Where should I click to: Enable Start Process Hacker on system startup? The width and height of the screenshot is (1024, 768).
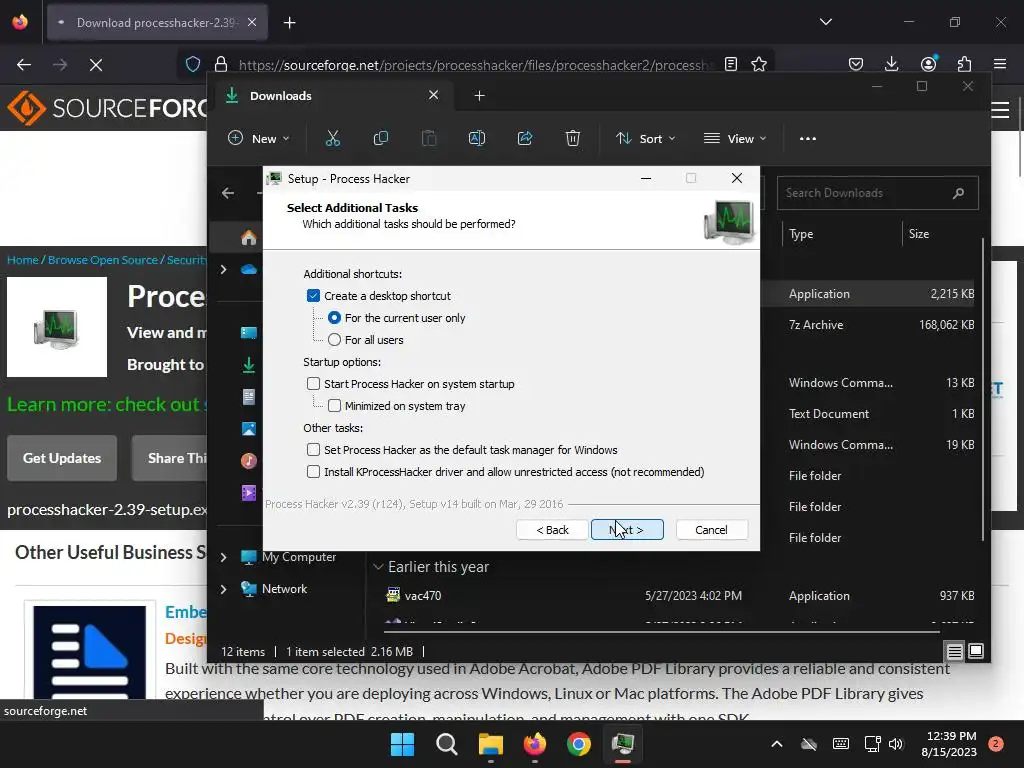313,383
